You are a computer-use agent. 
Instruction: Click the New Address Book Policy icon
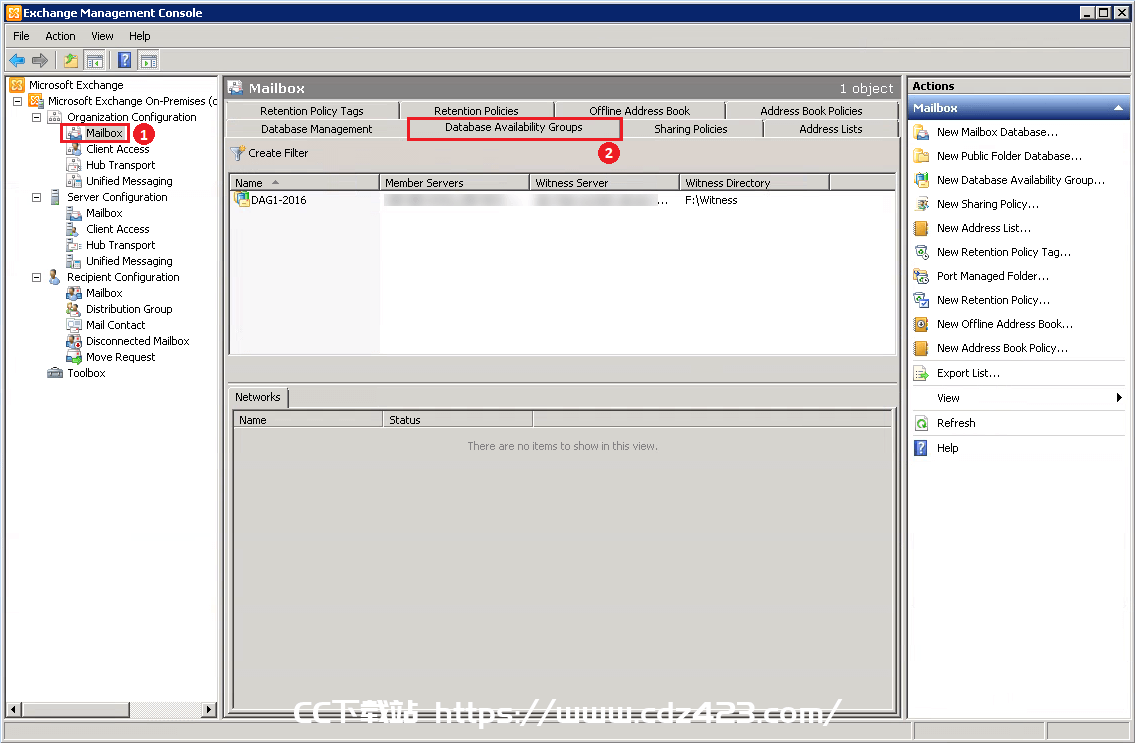click(x=921, y=348)
